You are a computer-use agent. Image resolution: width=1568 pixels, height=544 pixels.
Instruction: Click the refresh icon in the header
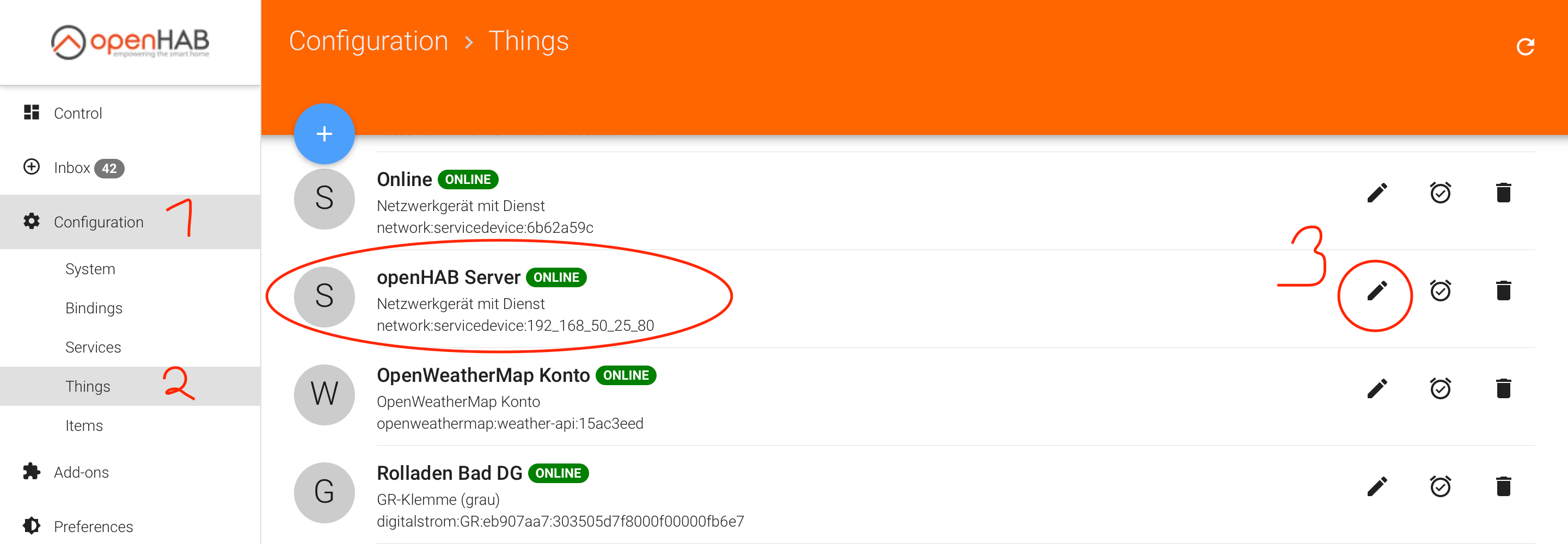tap(1525, 47)
